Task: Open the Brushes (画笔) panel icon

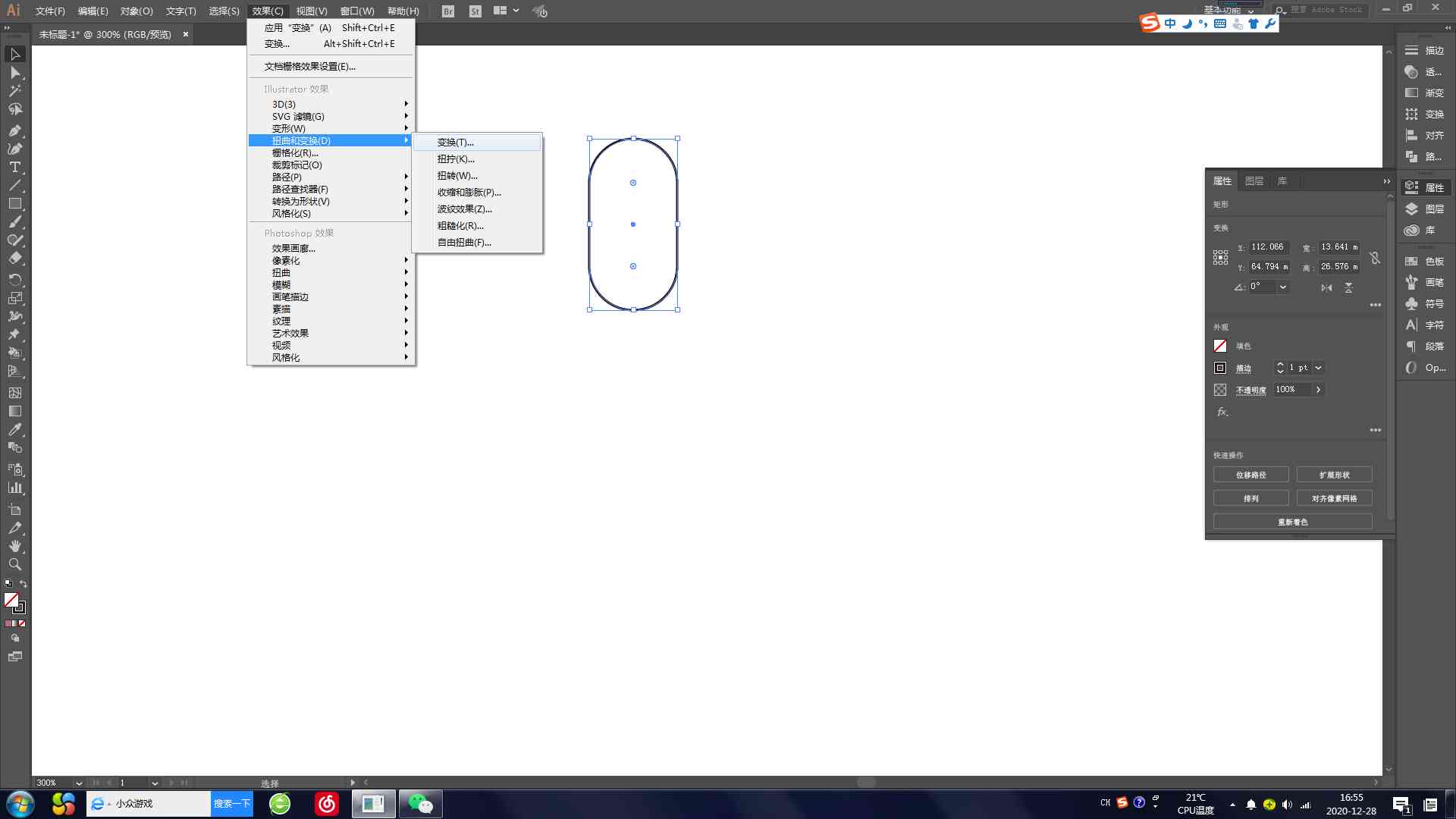Action: click(1411, 282)
